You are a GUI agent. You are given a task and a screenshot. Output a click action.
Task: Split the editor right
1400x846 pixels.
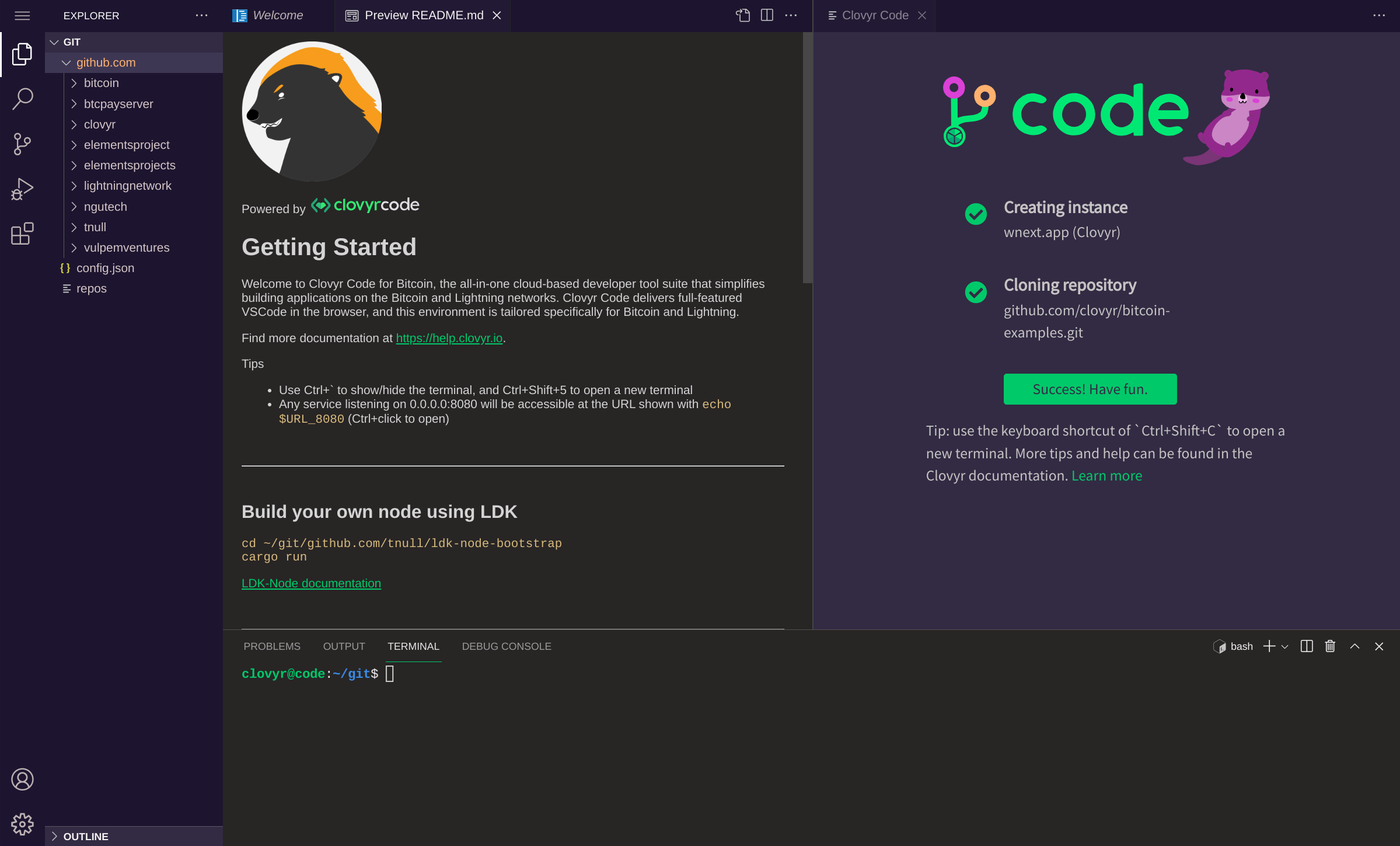(767, 15)
